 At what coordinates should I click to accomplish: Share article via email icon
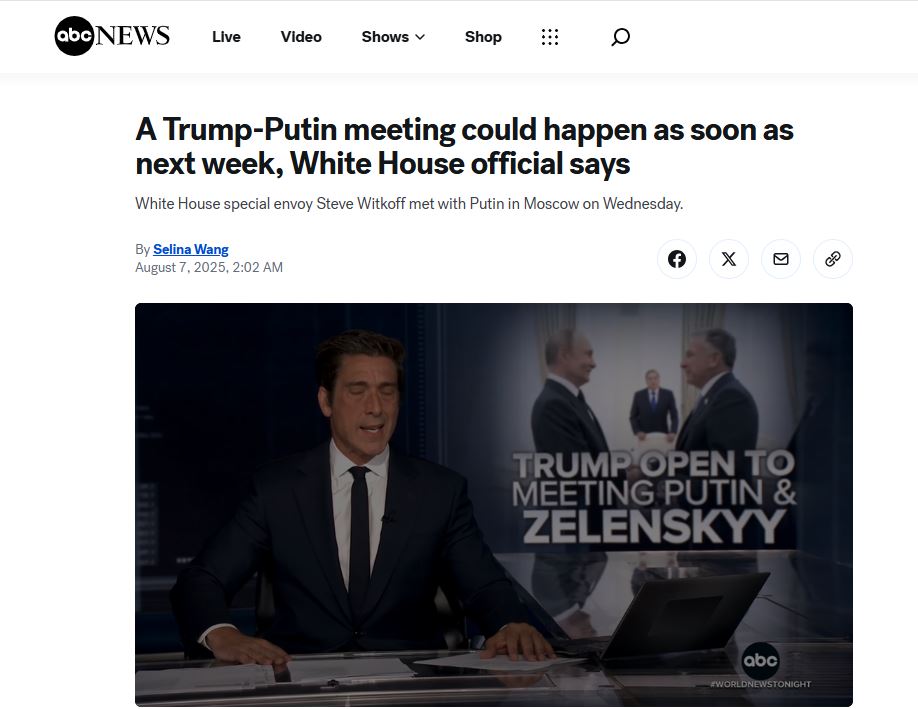click(x=781, y=259)
